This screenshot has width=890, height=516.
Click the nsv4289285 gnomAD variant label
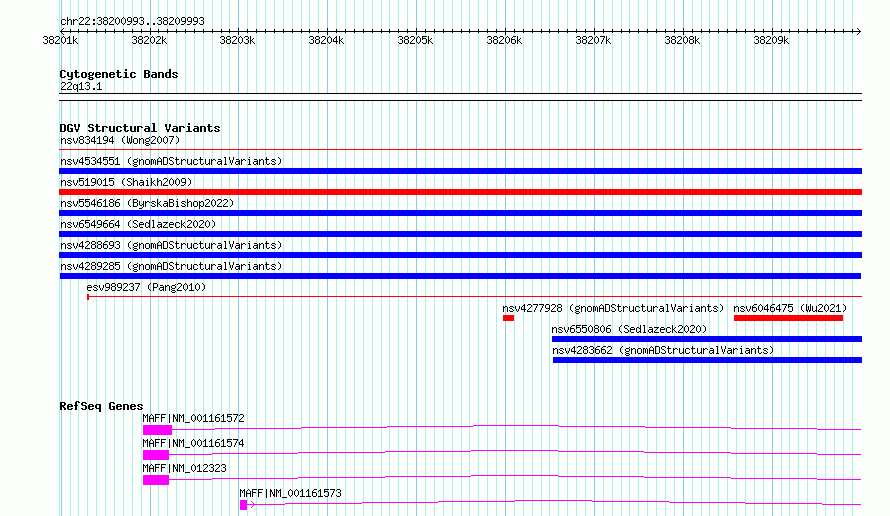(x=171, y=266)
